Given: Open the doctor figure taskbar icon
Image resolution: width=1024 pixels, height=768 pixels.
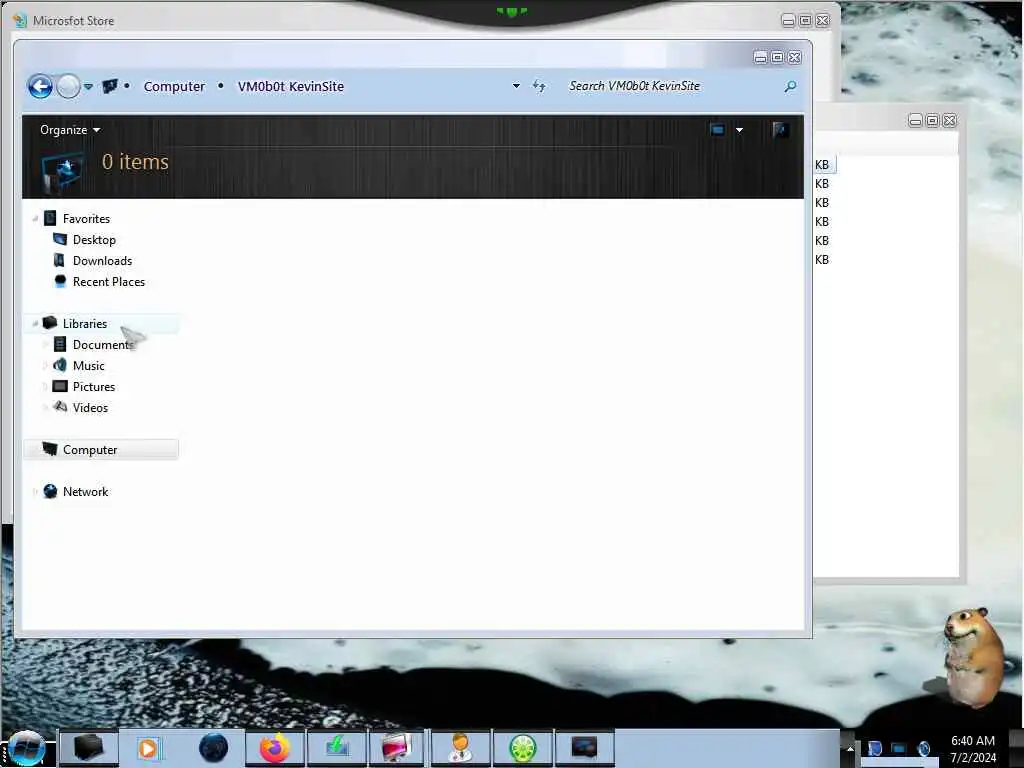Looking at the screenshot, I should pyautogui.click(x=460, y=748).
